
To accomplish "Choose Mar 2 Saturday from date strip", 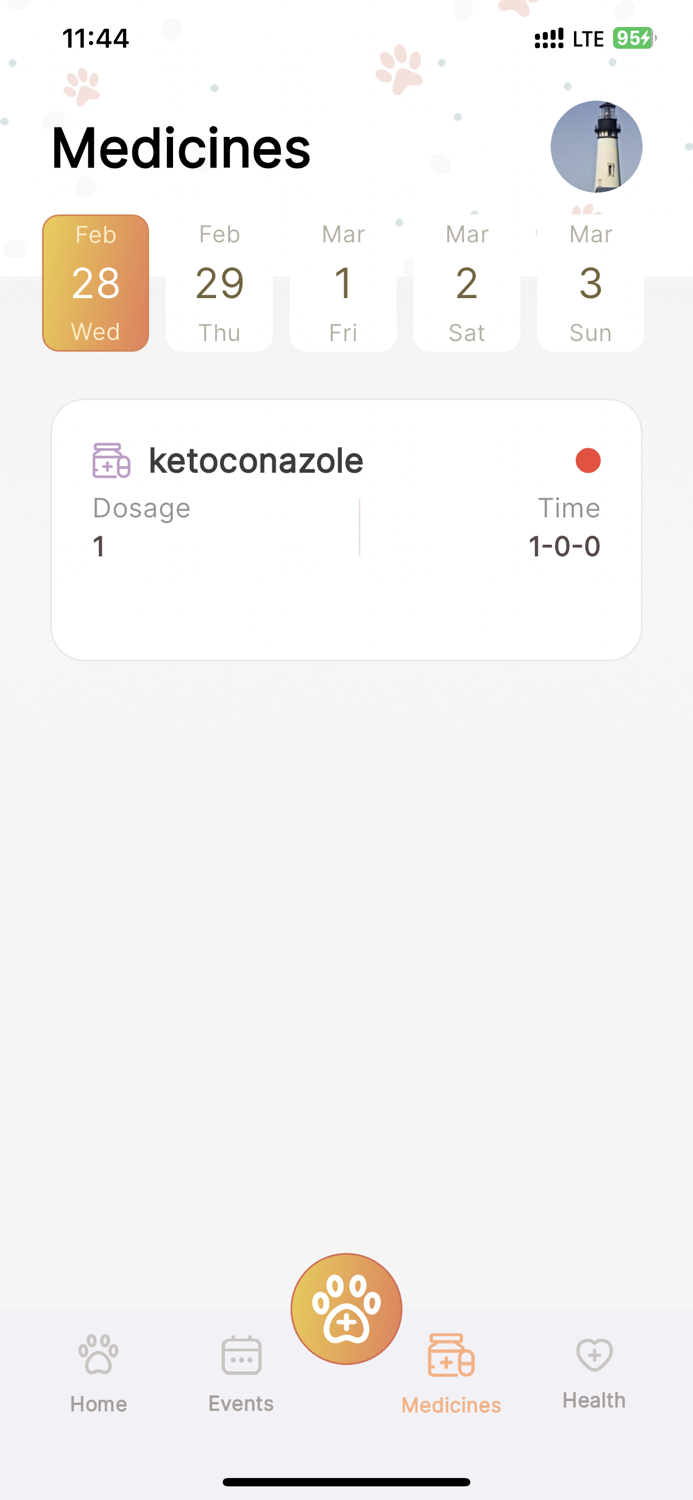I will click(466, 283).
